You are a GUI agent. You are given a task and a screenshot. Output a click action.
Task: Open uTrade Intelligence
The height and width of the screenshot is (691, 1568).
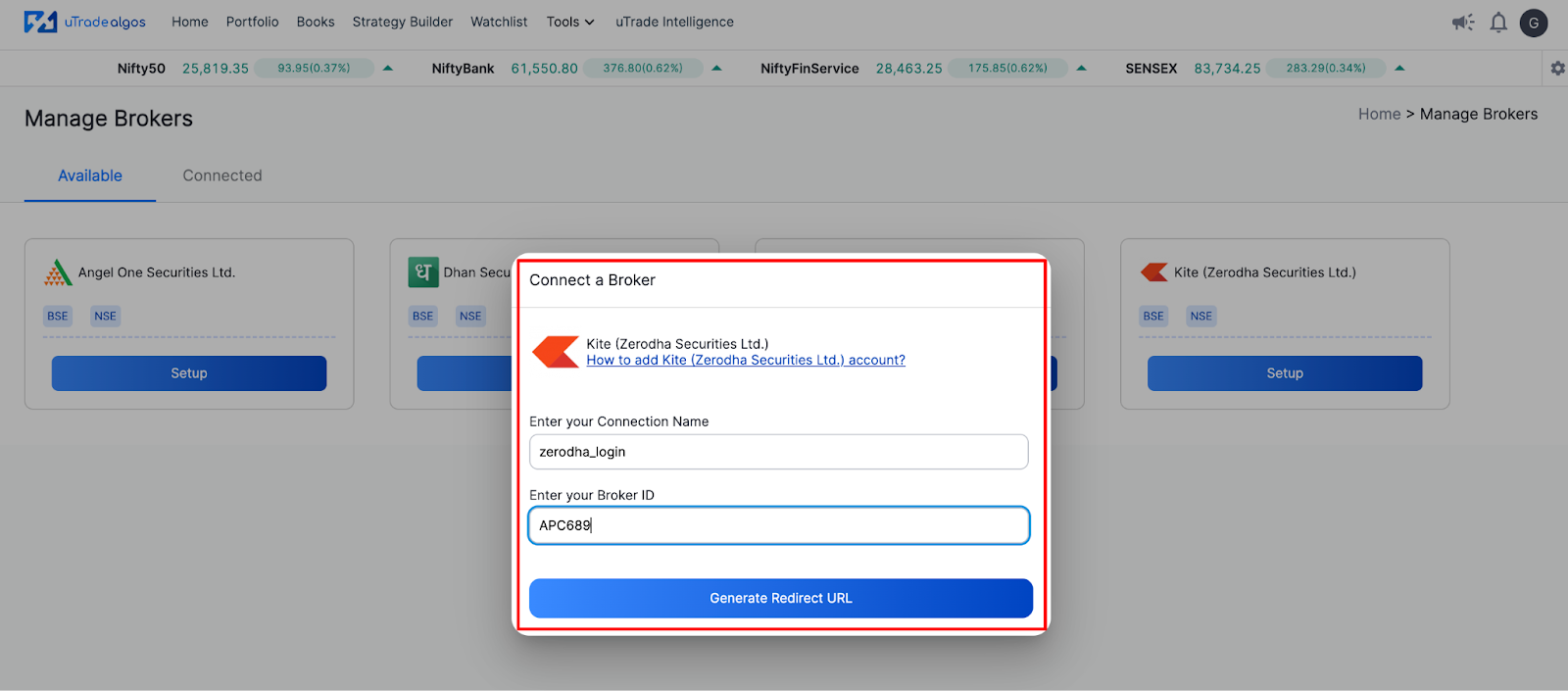point(674,22)
